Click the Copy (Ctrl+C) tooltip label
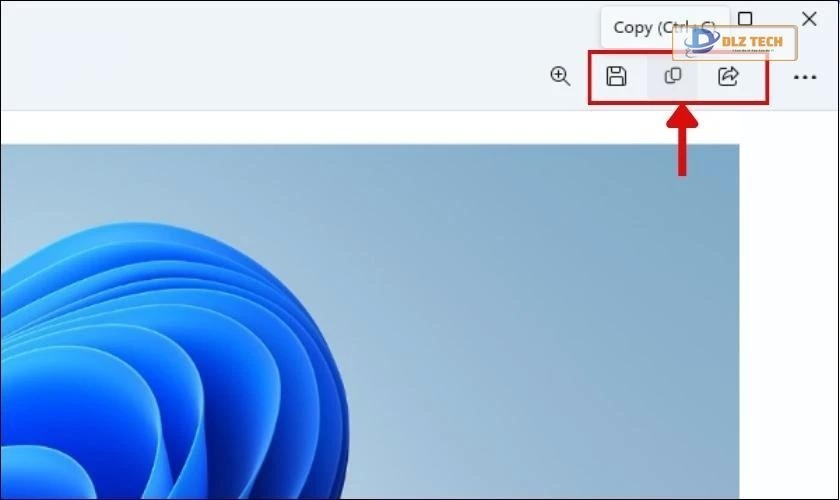Viewport: 840px width, 500px height. click(x=664, y=27)
